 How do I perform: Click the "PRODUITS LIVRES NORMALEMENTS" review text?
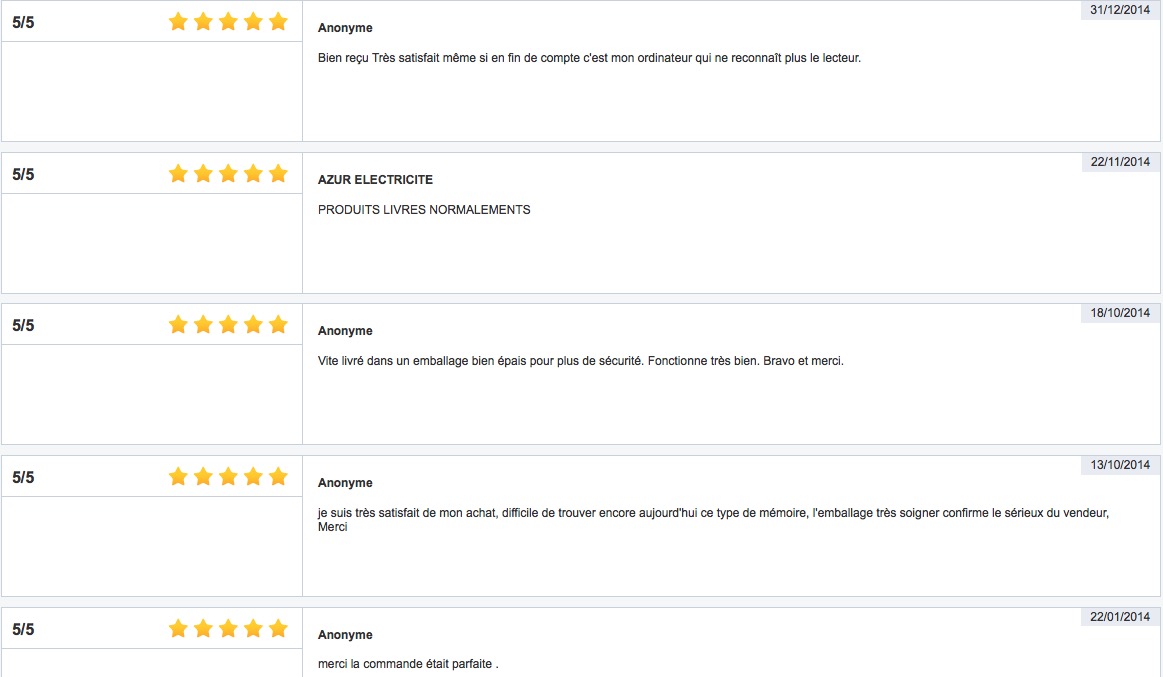[x=424, y=210]
